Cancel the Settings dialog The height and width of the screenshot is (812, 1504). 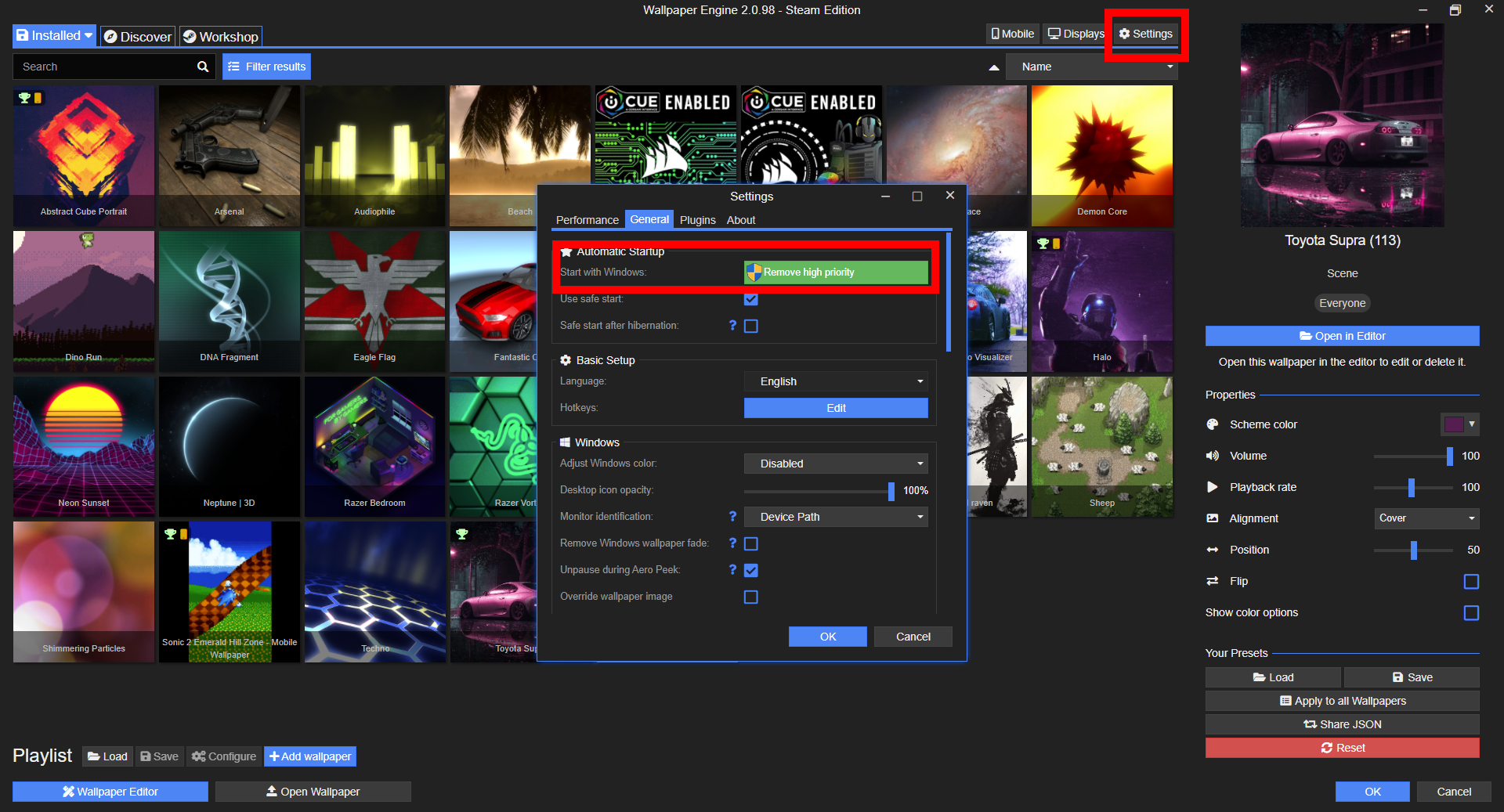click(x=913, y=637)
